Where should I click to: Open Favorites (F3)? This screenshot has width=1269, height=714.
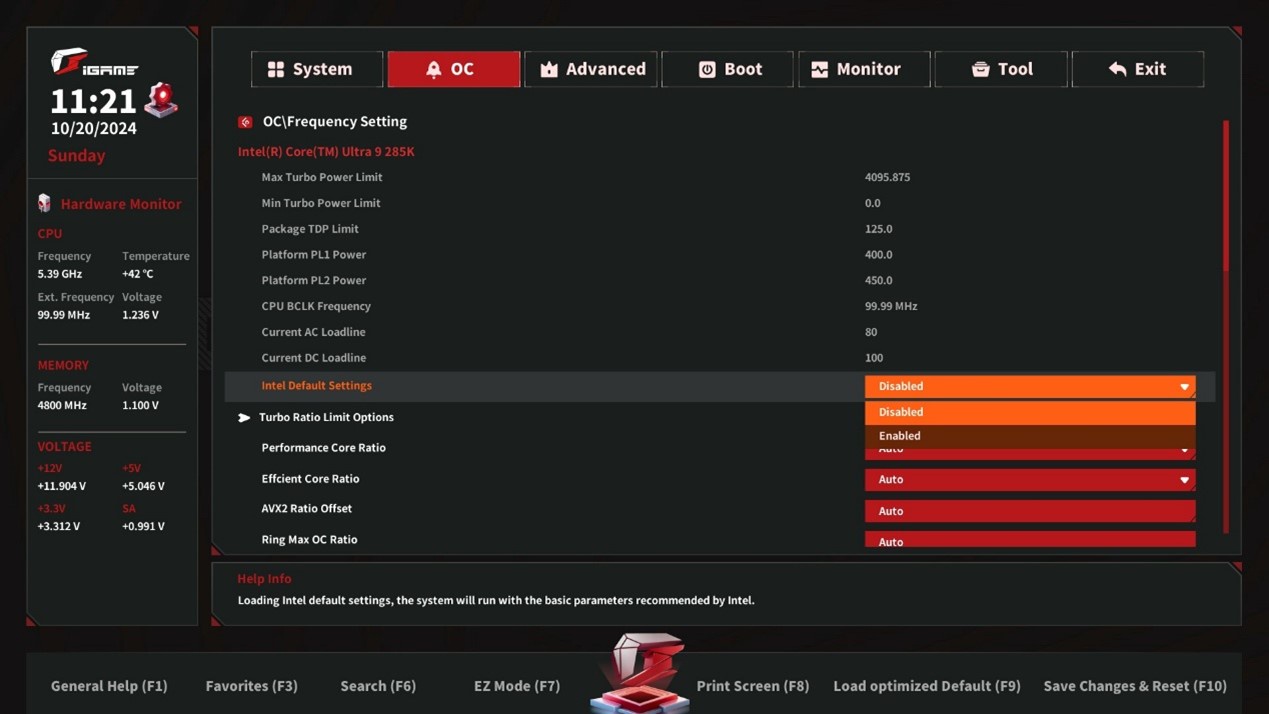252,686
